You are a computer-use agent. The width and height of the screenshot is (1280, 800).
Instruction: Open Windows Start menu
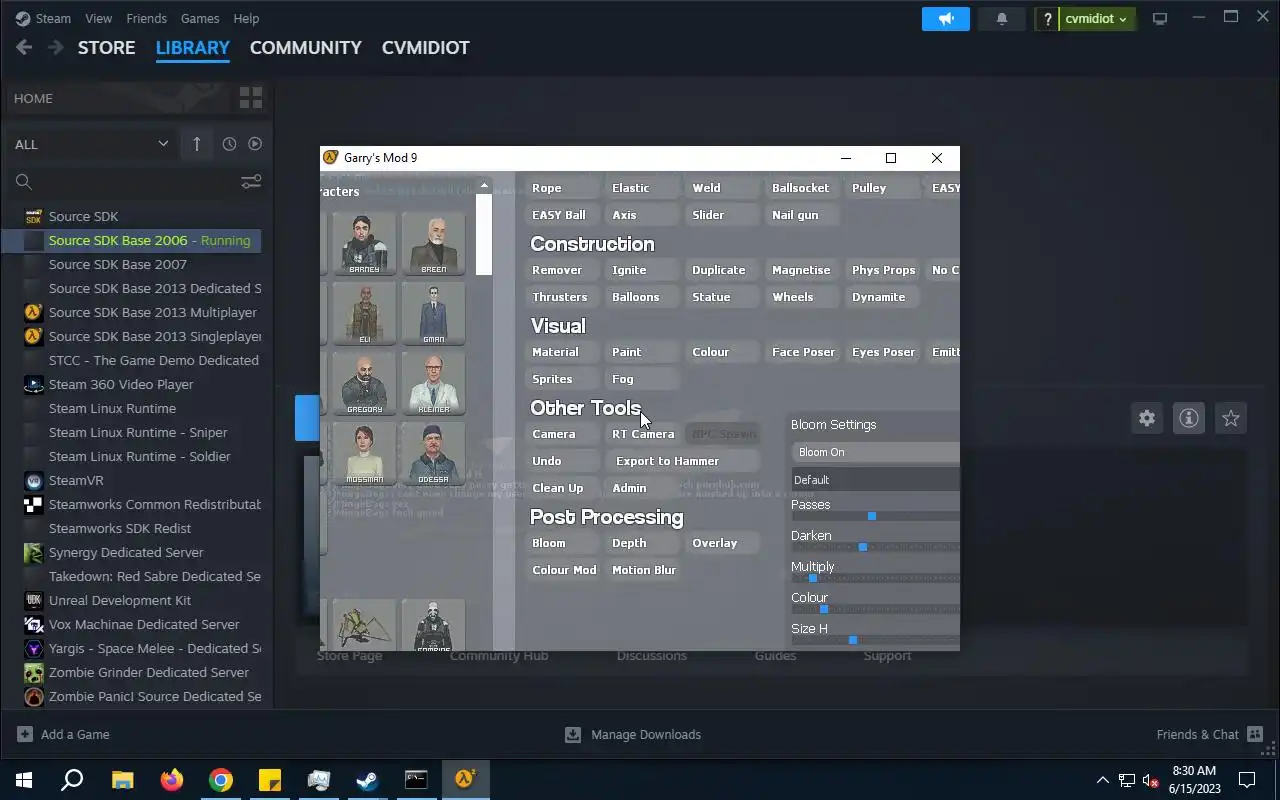pyautogui.click(x=24, y=780)
